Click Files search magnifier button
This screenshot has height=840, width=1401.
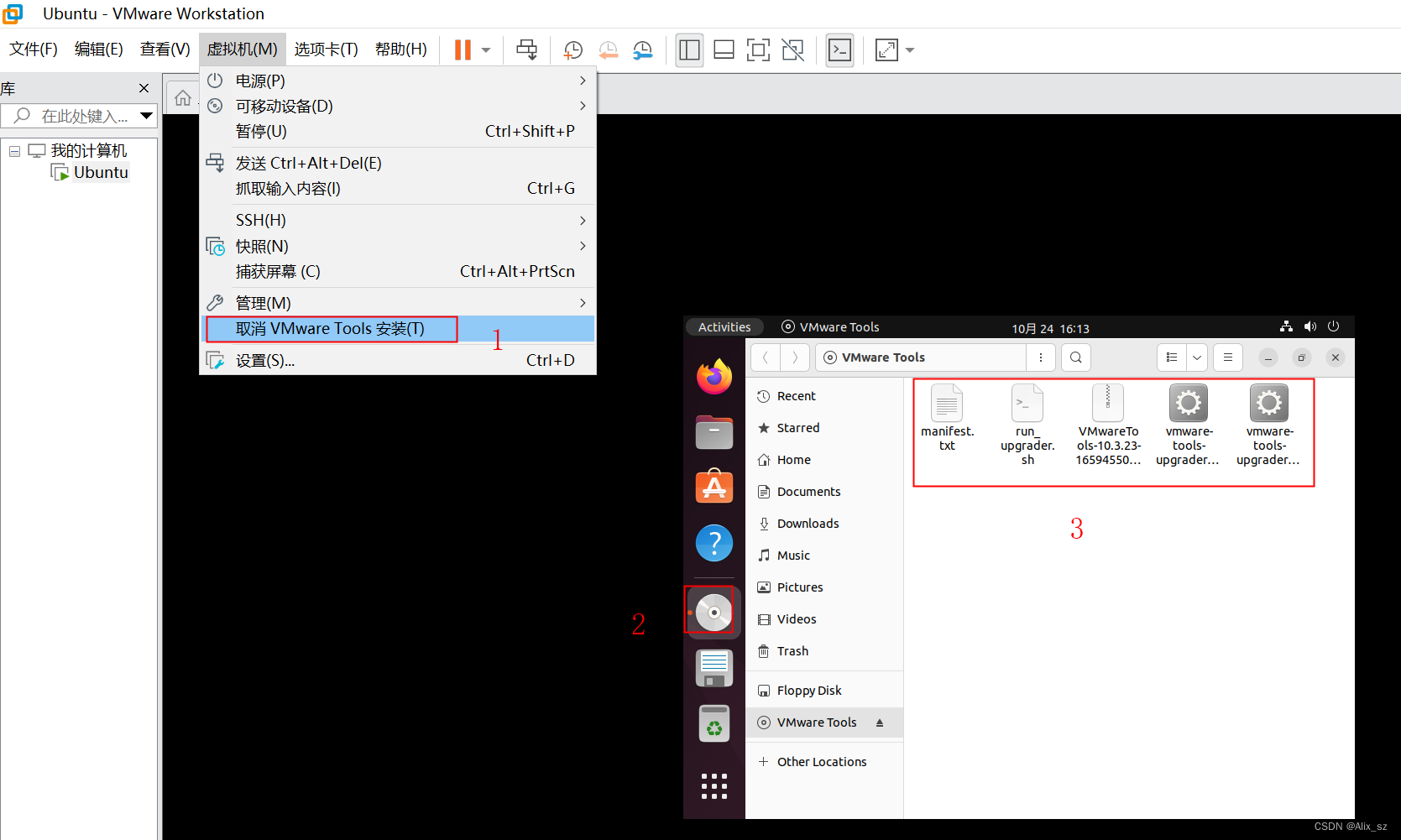[1076, 357]
